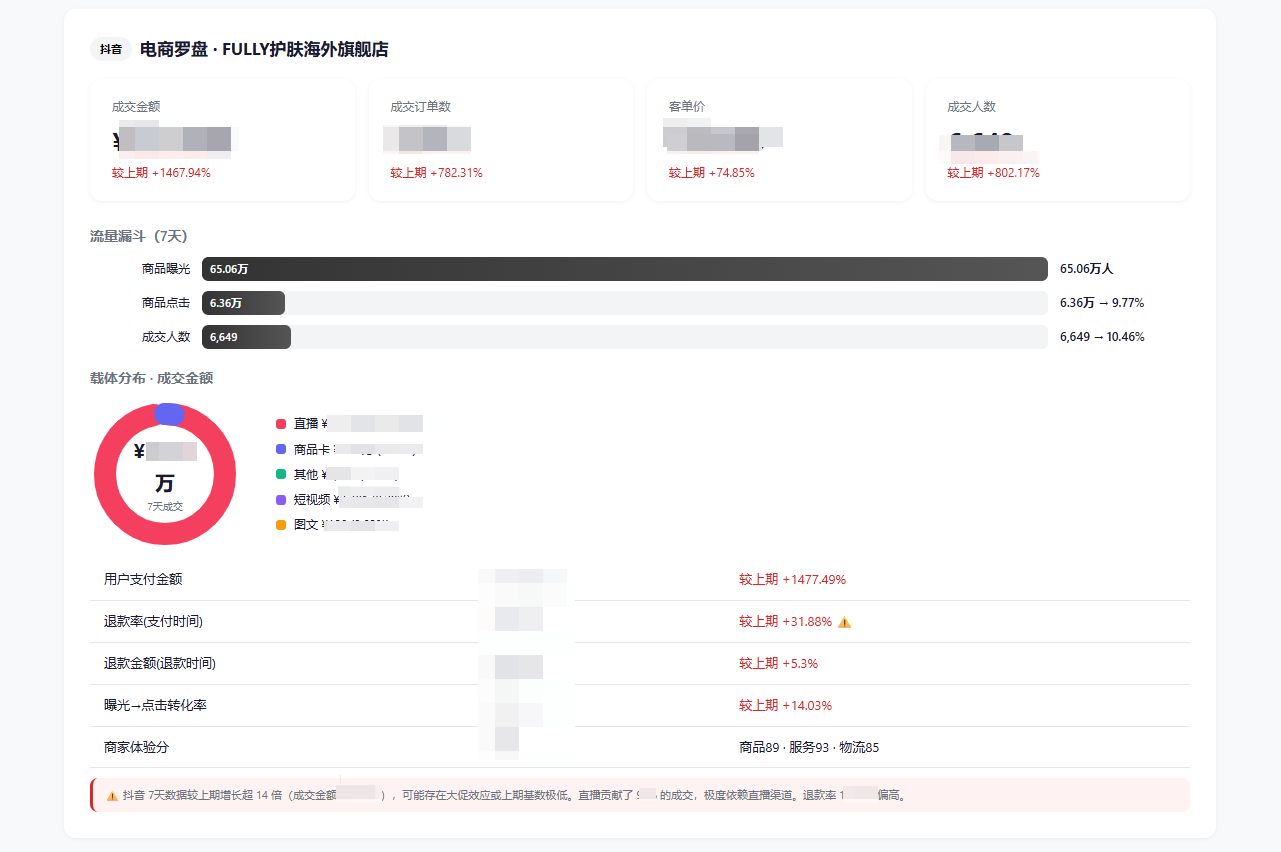
Task: Click the 较上期 +1467.94% change text
Action: click(x=161, y=173)
